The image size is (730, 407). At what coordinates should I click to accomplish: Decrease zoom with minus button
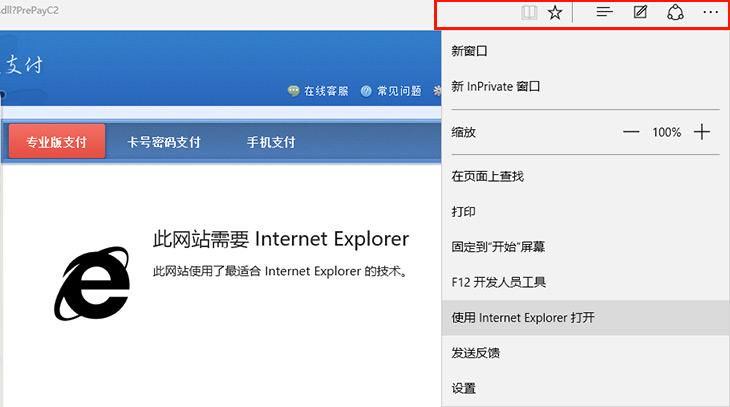pos(631,132)
